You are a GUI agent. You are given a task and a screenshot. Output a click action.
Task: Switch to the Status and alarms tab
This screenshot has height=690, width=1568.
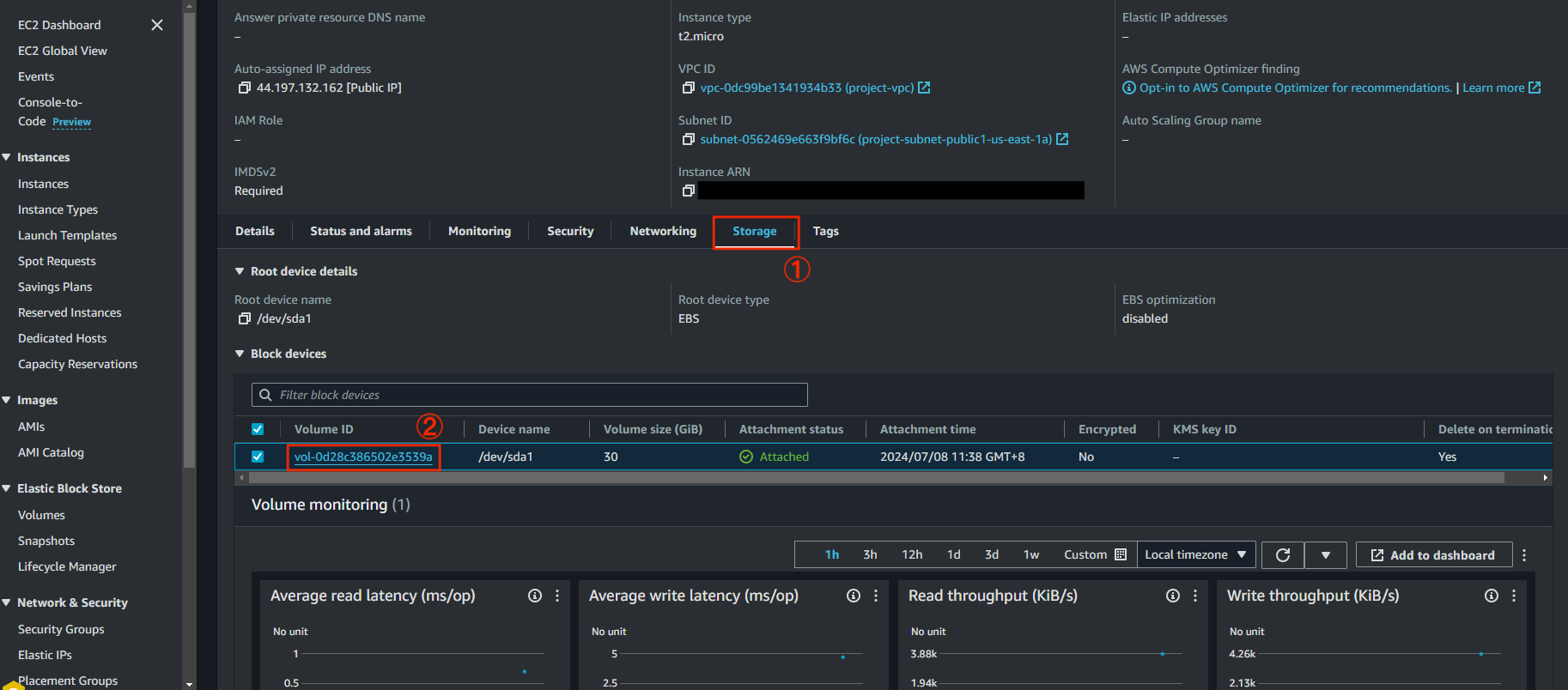click(x=361, y=231)
